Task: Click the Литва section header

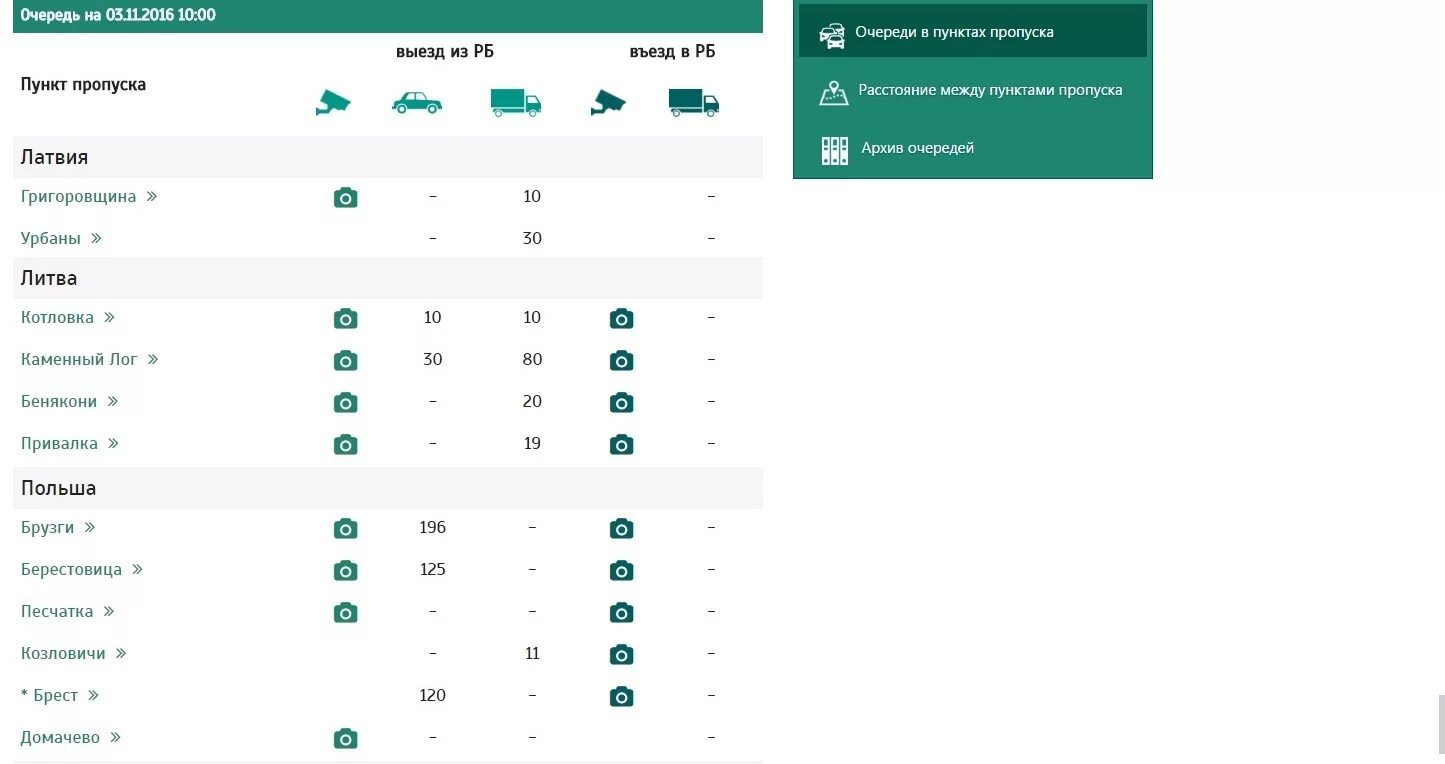Action: tap(388, 278)
